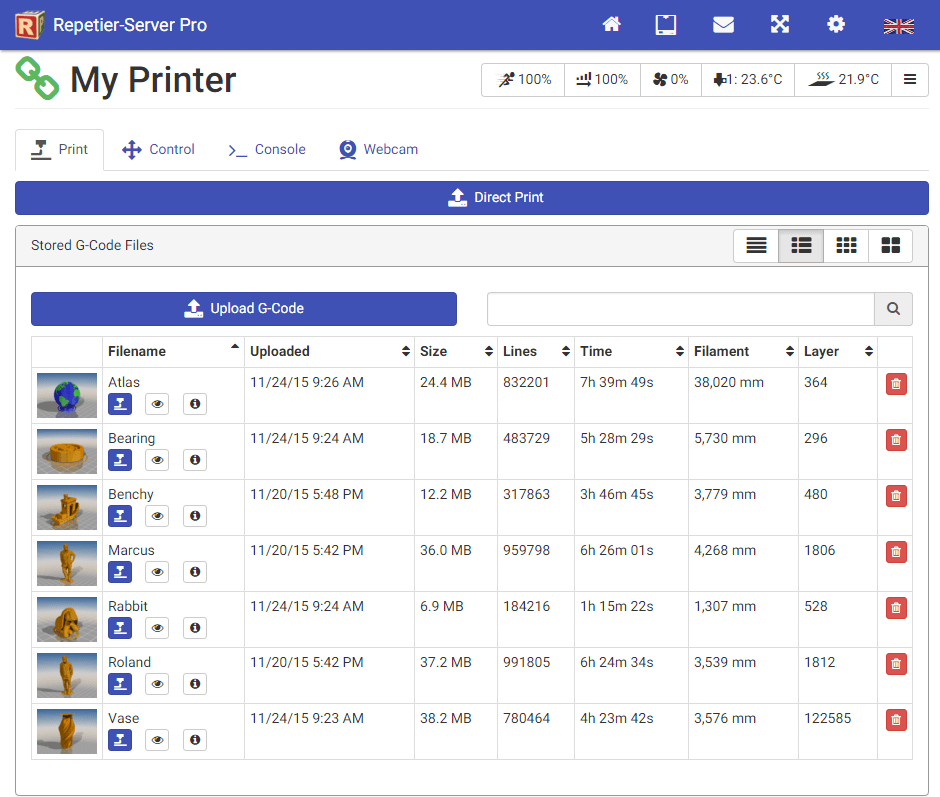Open the printer hamburger menu

pyautogui.click(x=910, y=80)
